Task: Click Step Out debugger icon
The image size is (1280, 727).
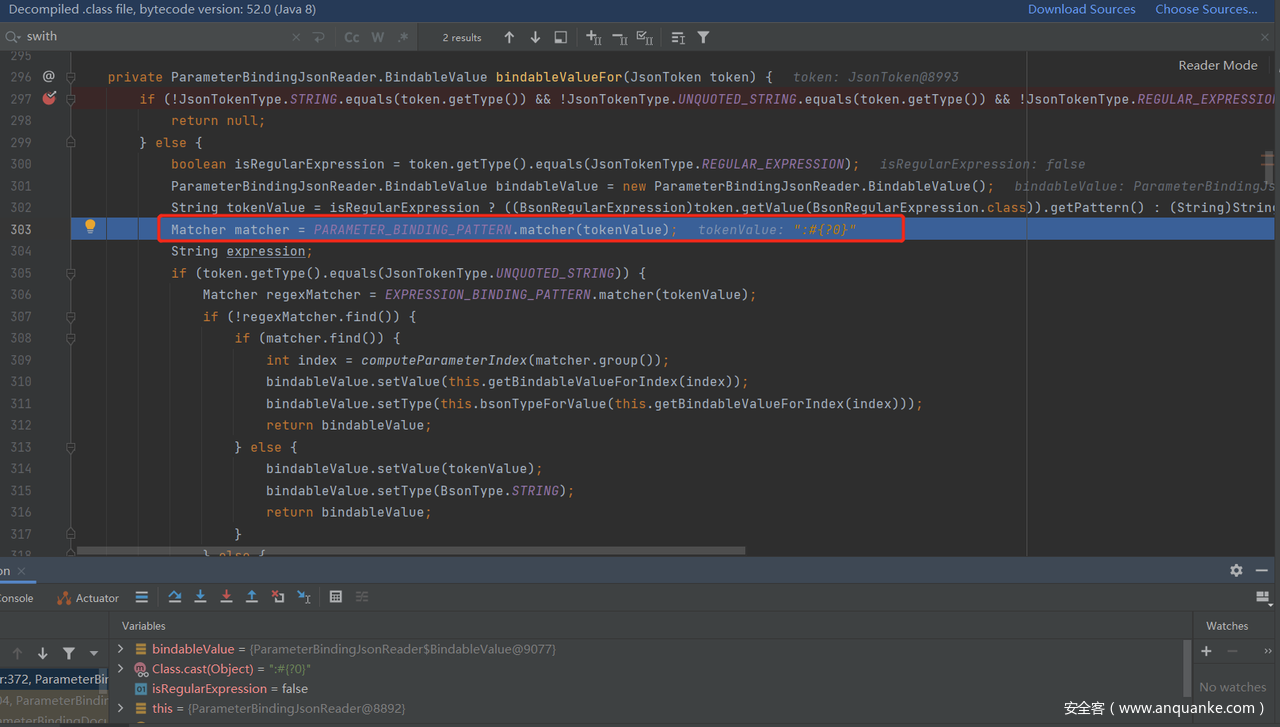Action: point(252,597)
